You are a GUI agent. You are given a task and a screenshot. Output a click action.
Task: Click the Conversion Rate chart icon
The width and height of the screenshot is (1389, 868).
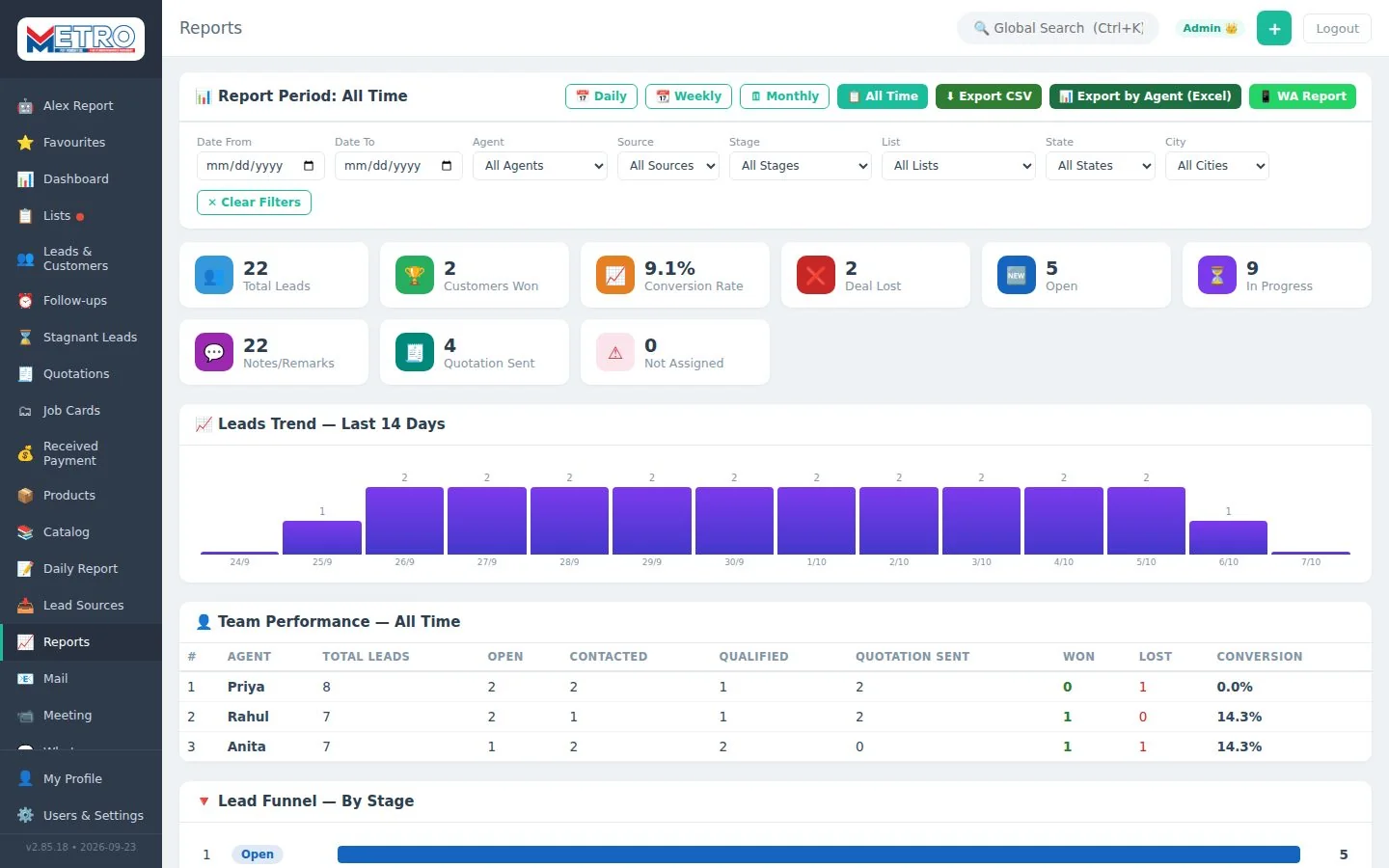tap(615, 276)
